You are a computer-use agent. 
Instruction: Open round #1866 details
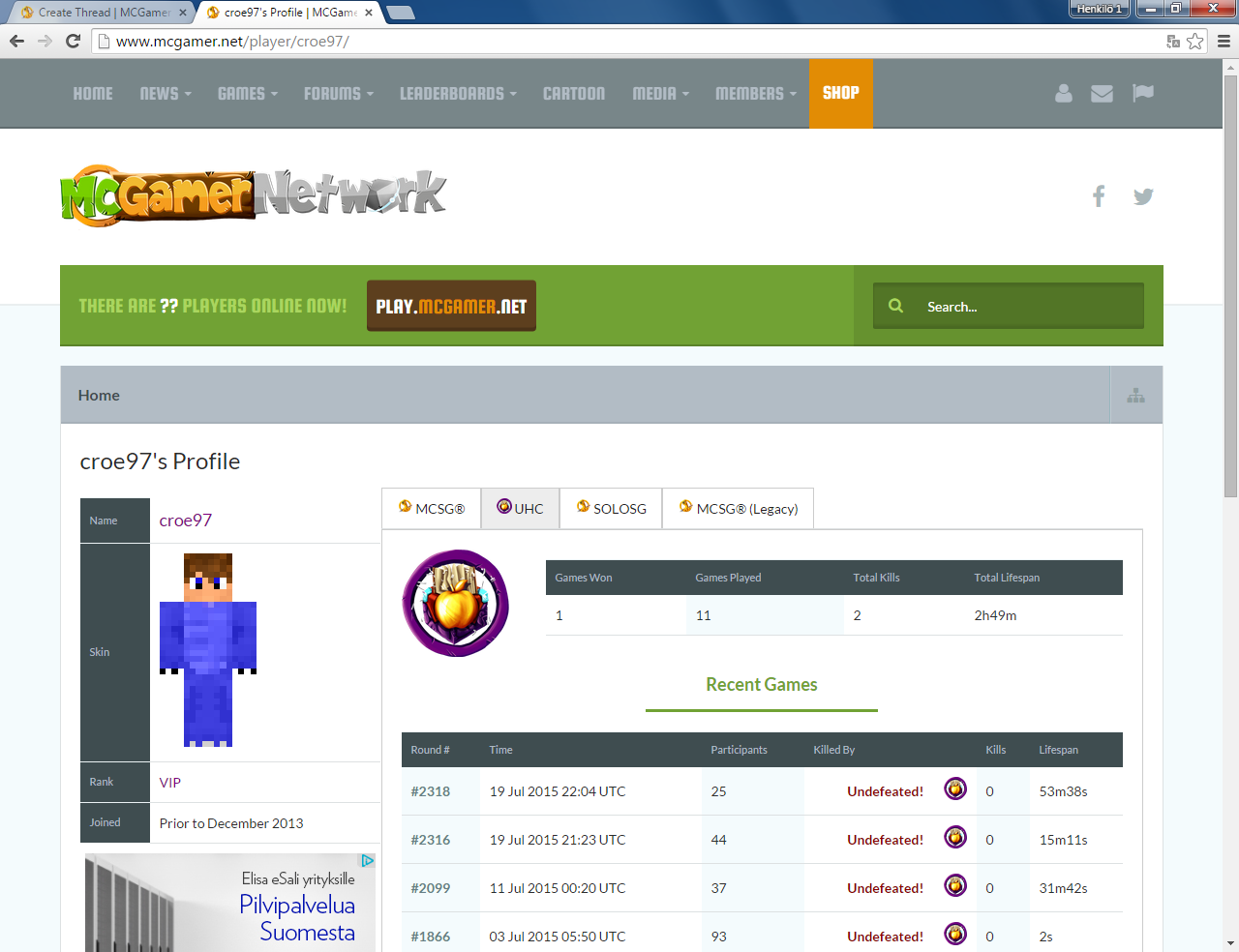point(431,937)
